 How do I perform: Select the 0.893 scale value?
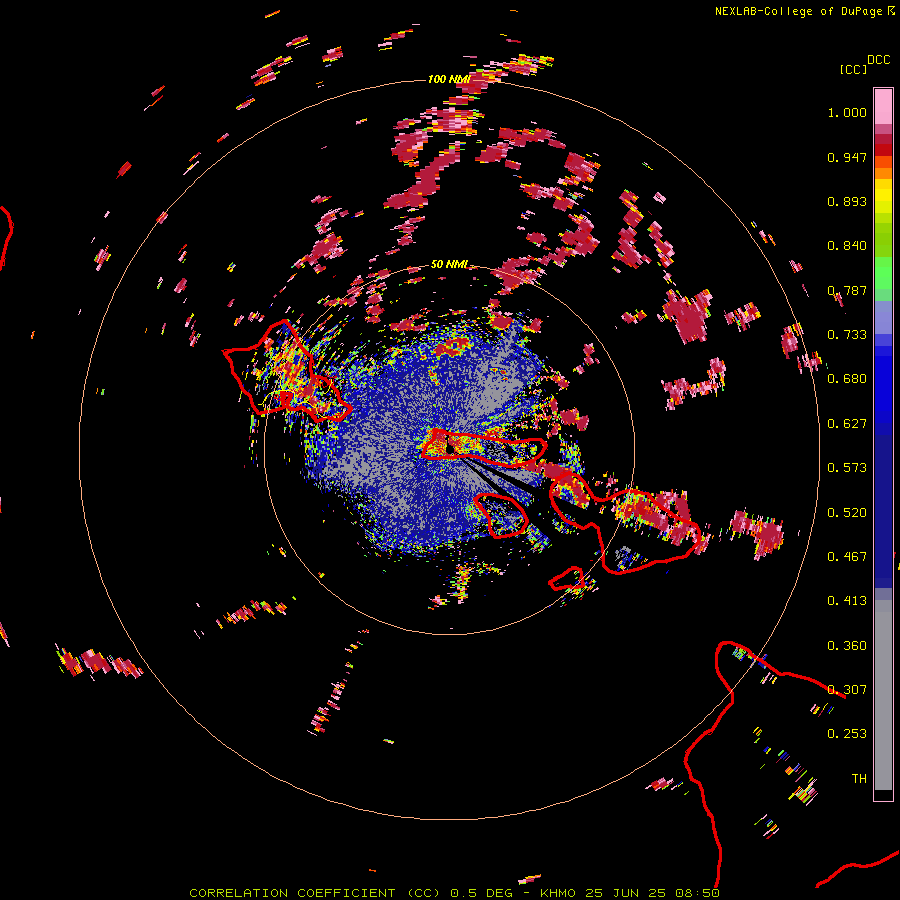click(x=847, y=201)
